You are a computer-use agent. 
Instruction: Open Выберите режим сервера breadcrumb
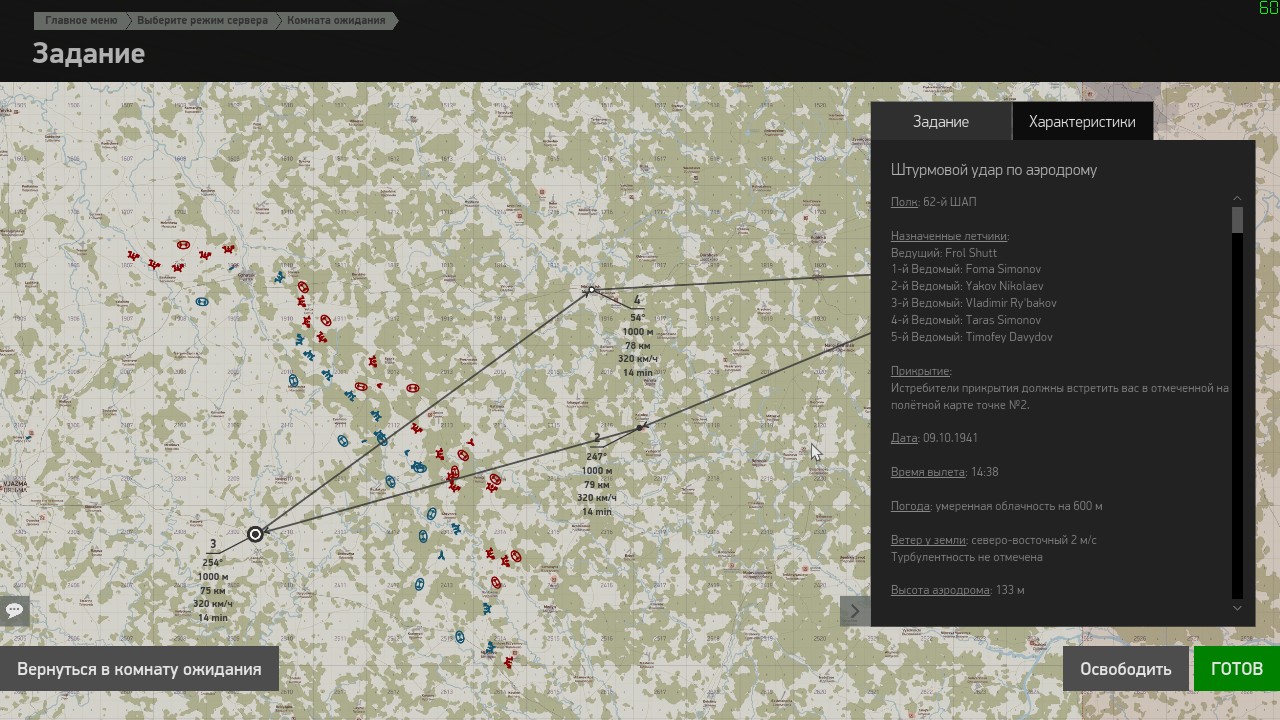point(202,20)
